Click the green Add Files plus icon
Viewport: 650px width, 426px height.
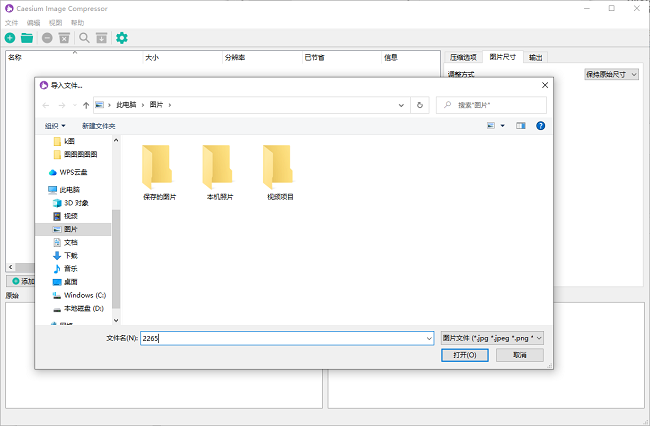[10, 38]
